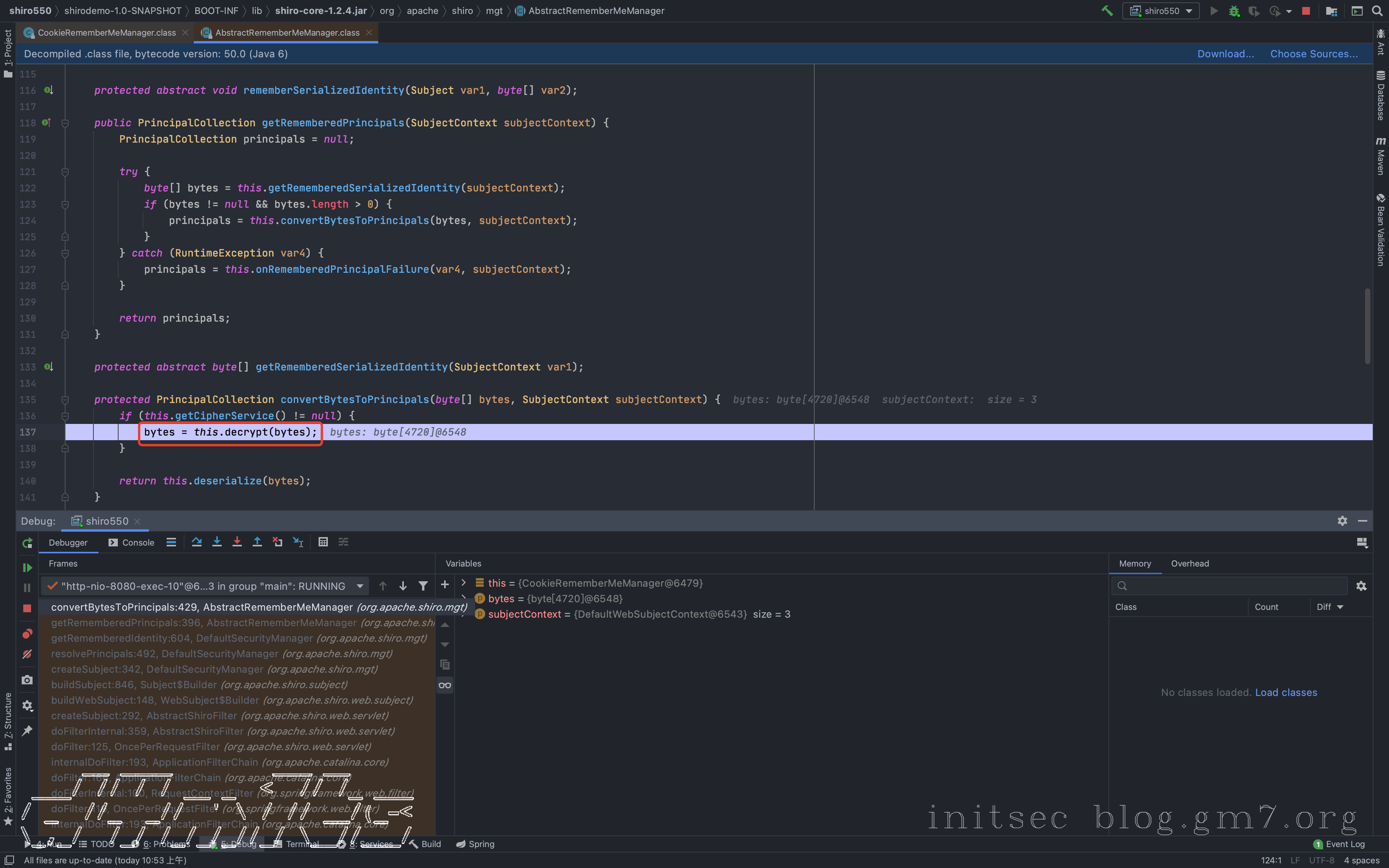Toggle Mute Breakpoints in debug sidebar
The image size is (1389, 868).
click(x=27, y=654)
